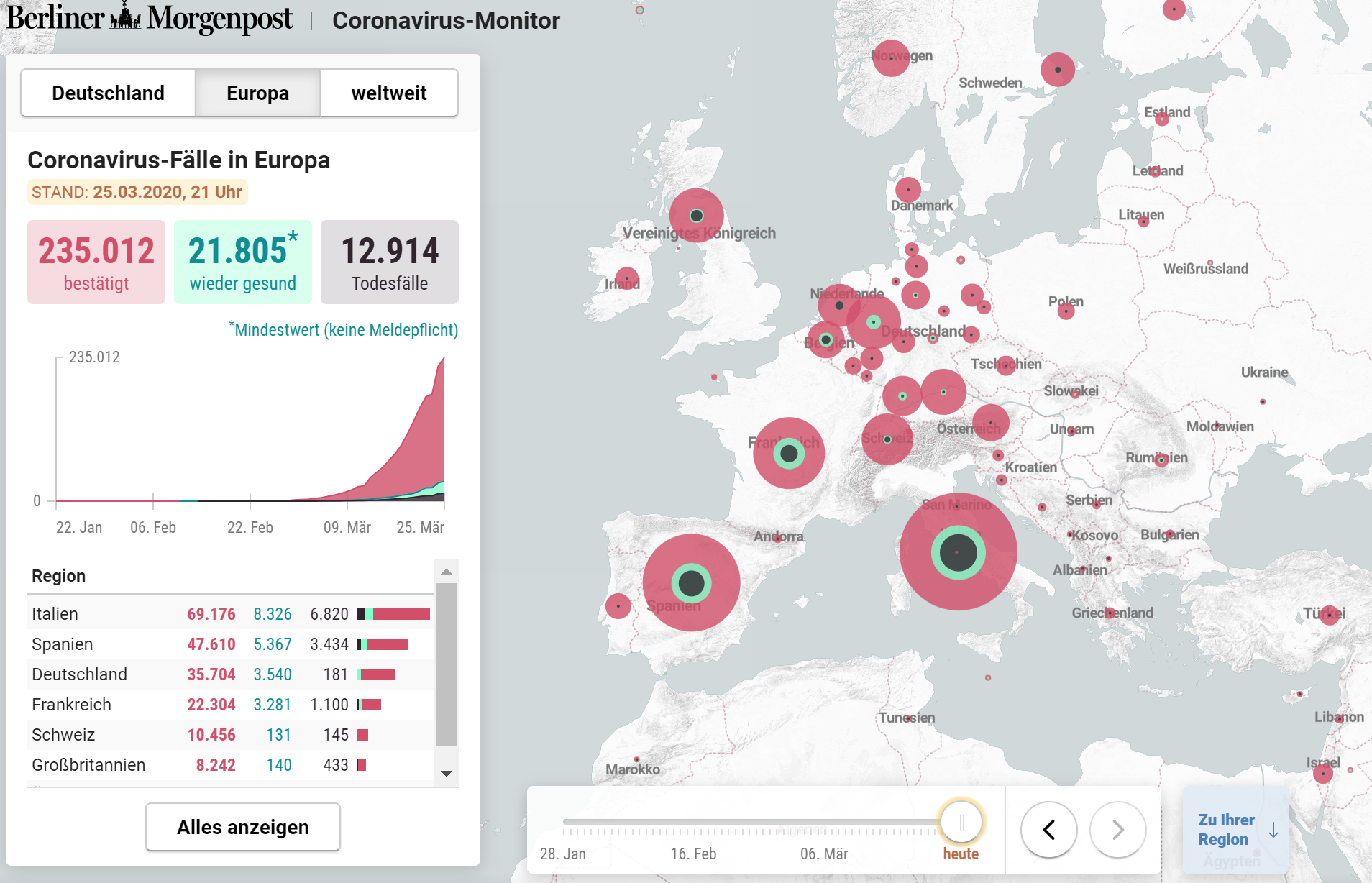Click the 235.012 bestätigt card
Viewport: 1372px width, 883px height.
point(96,262)
